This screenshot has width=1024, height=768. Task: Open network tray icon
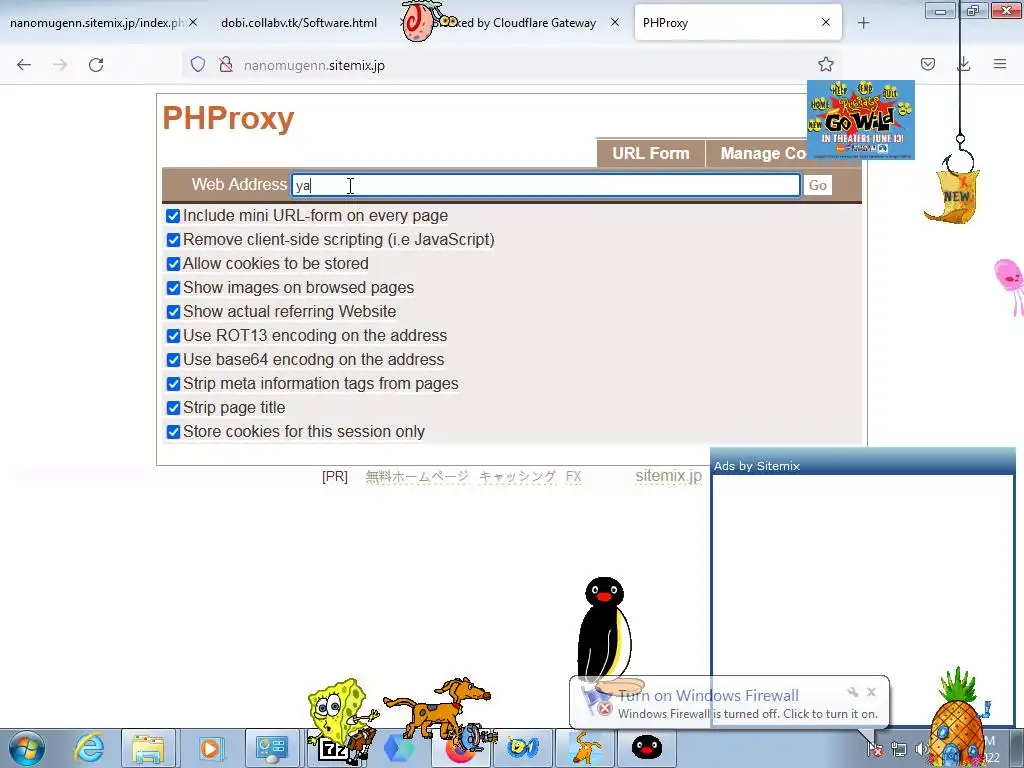tap(899, 749)
